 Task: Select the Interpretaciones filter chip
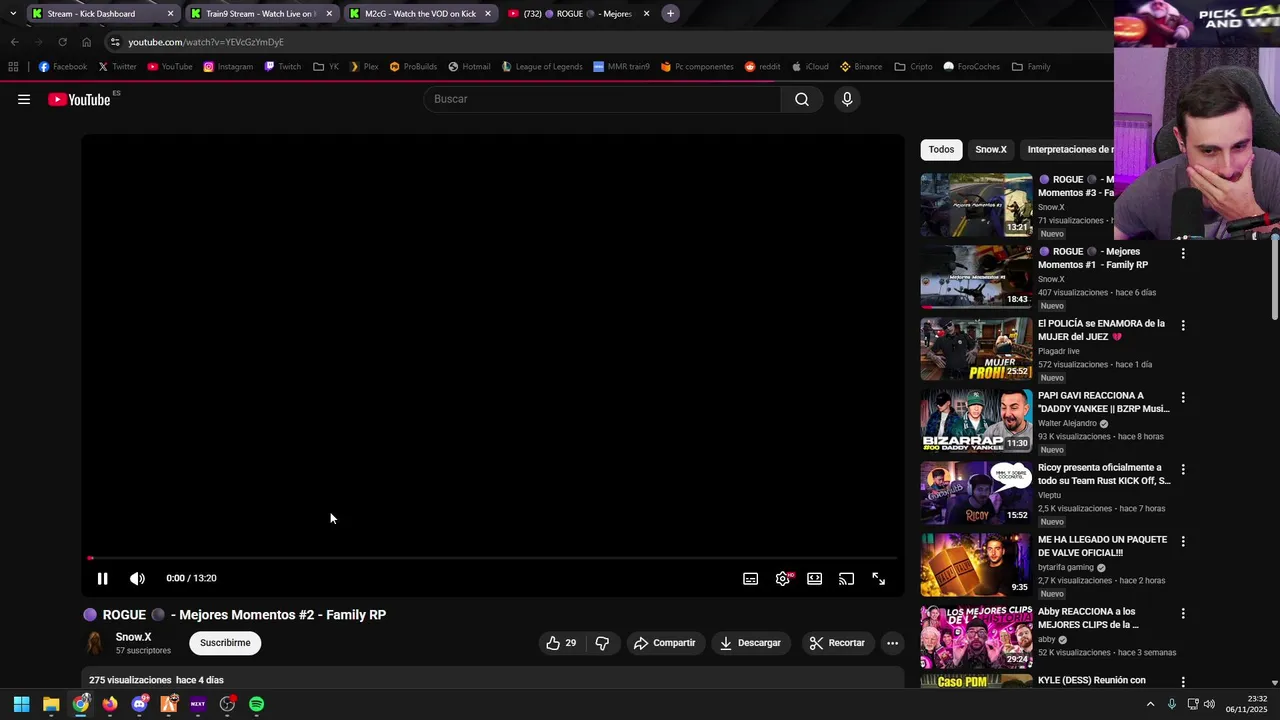[x=1068, y=149]
